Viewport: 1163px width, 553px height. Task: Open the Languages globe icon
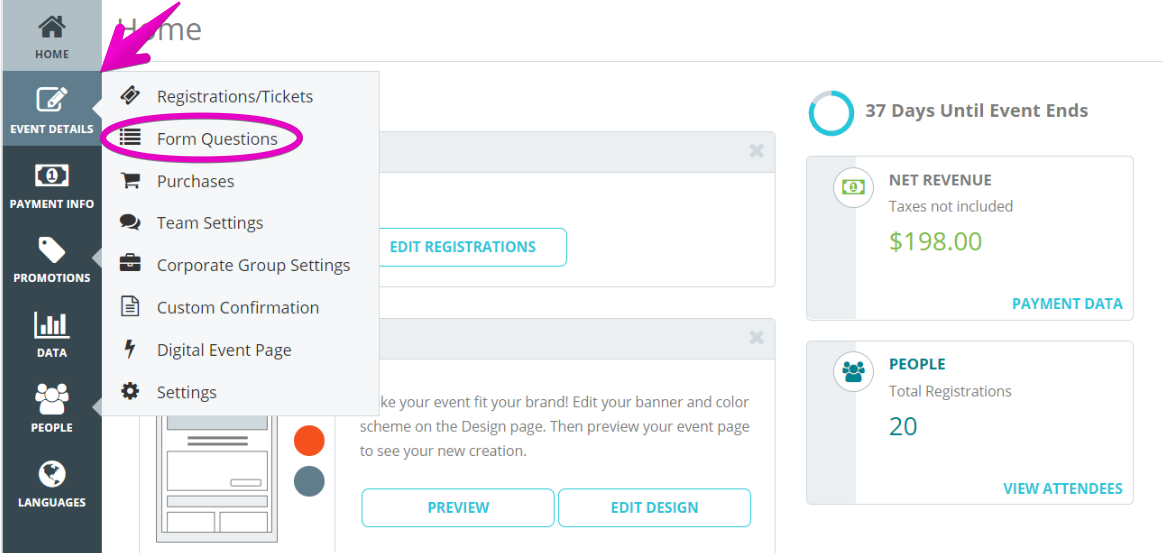tap(52, 474)
